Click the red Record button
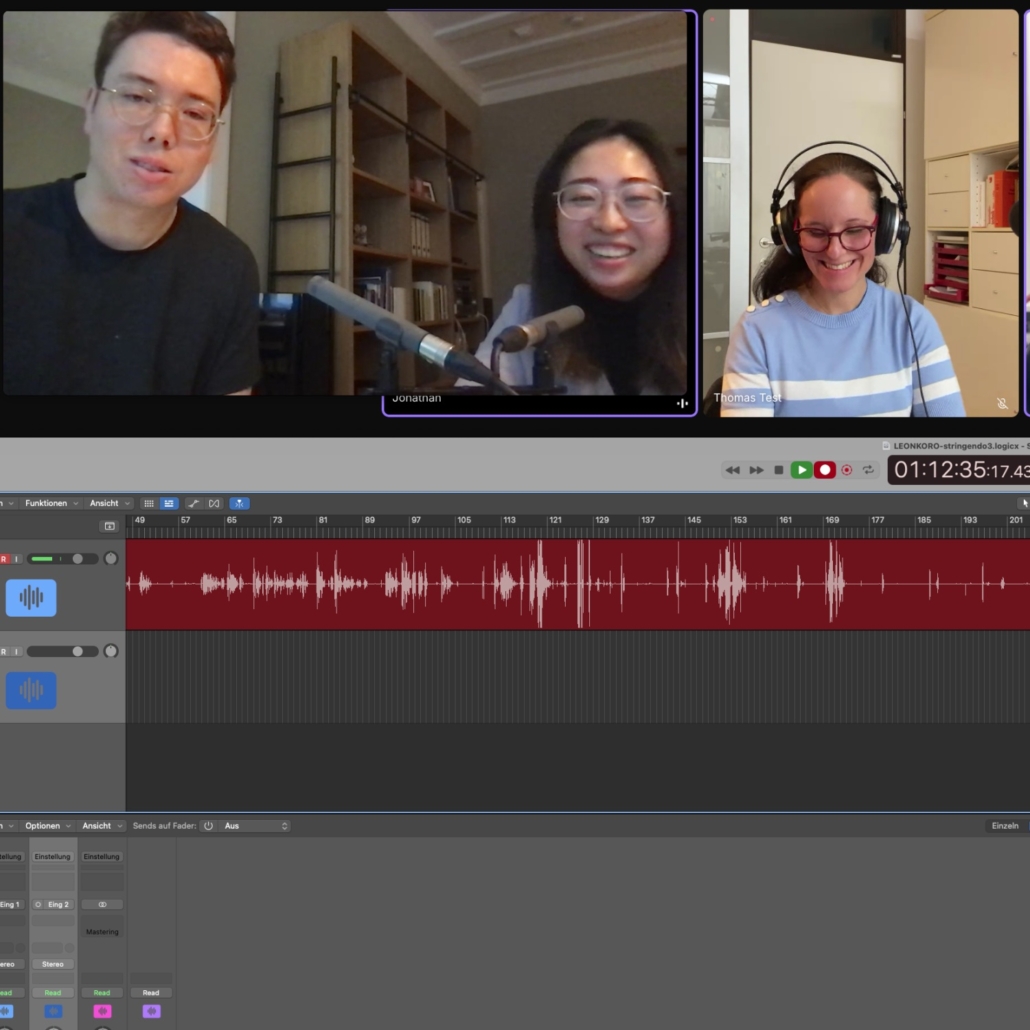The width and height of the screenshot is (1030, 1030). click(x=824, y=470)
